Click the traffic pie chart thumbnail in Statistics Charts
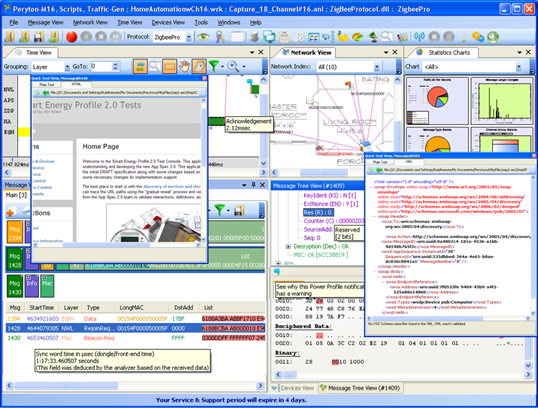Viewport: 538px width, 408px height. (x=437, y=101)
